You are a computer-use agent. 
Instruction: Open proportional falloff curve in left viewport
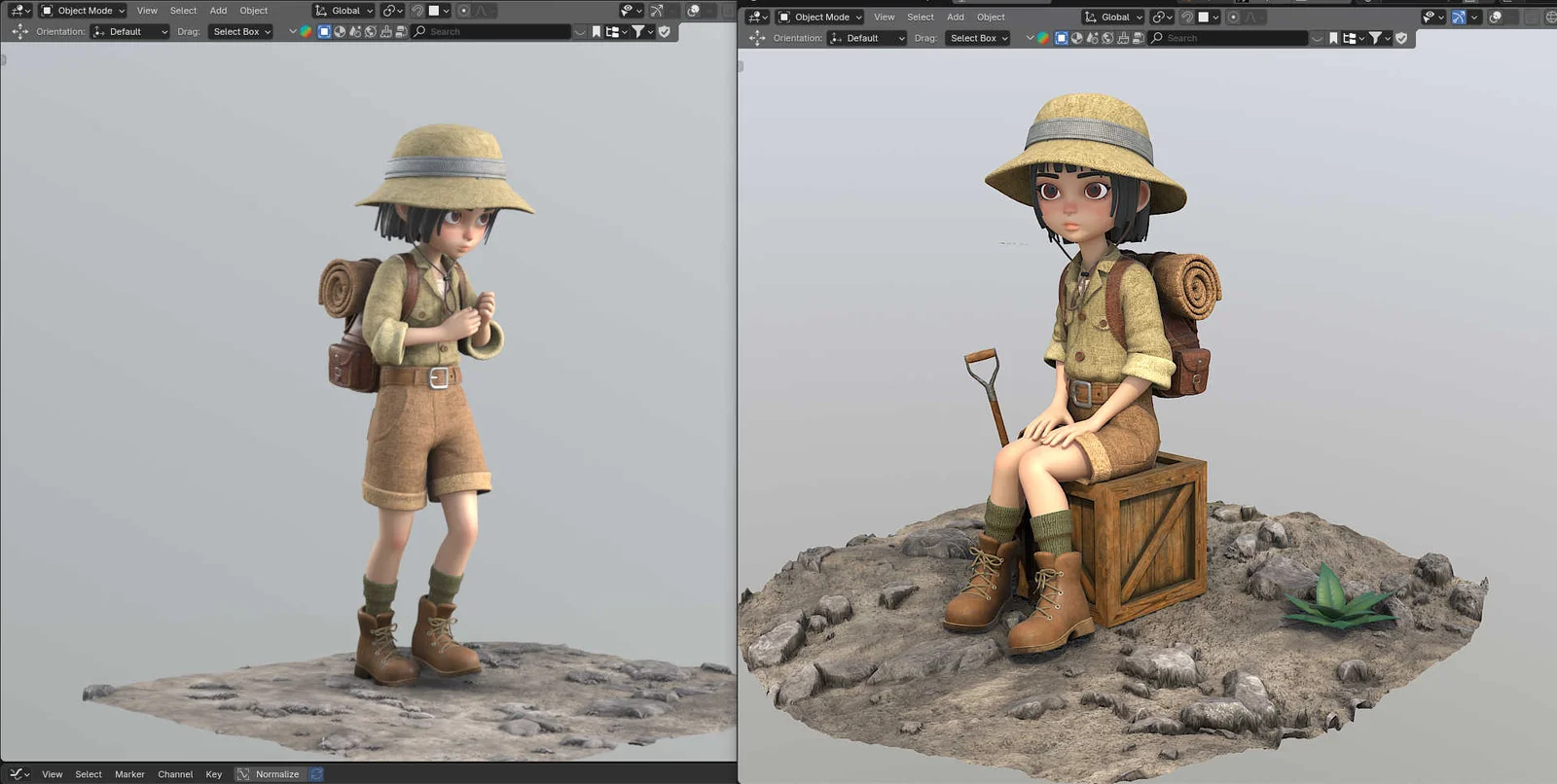coord(485,11)
